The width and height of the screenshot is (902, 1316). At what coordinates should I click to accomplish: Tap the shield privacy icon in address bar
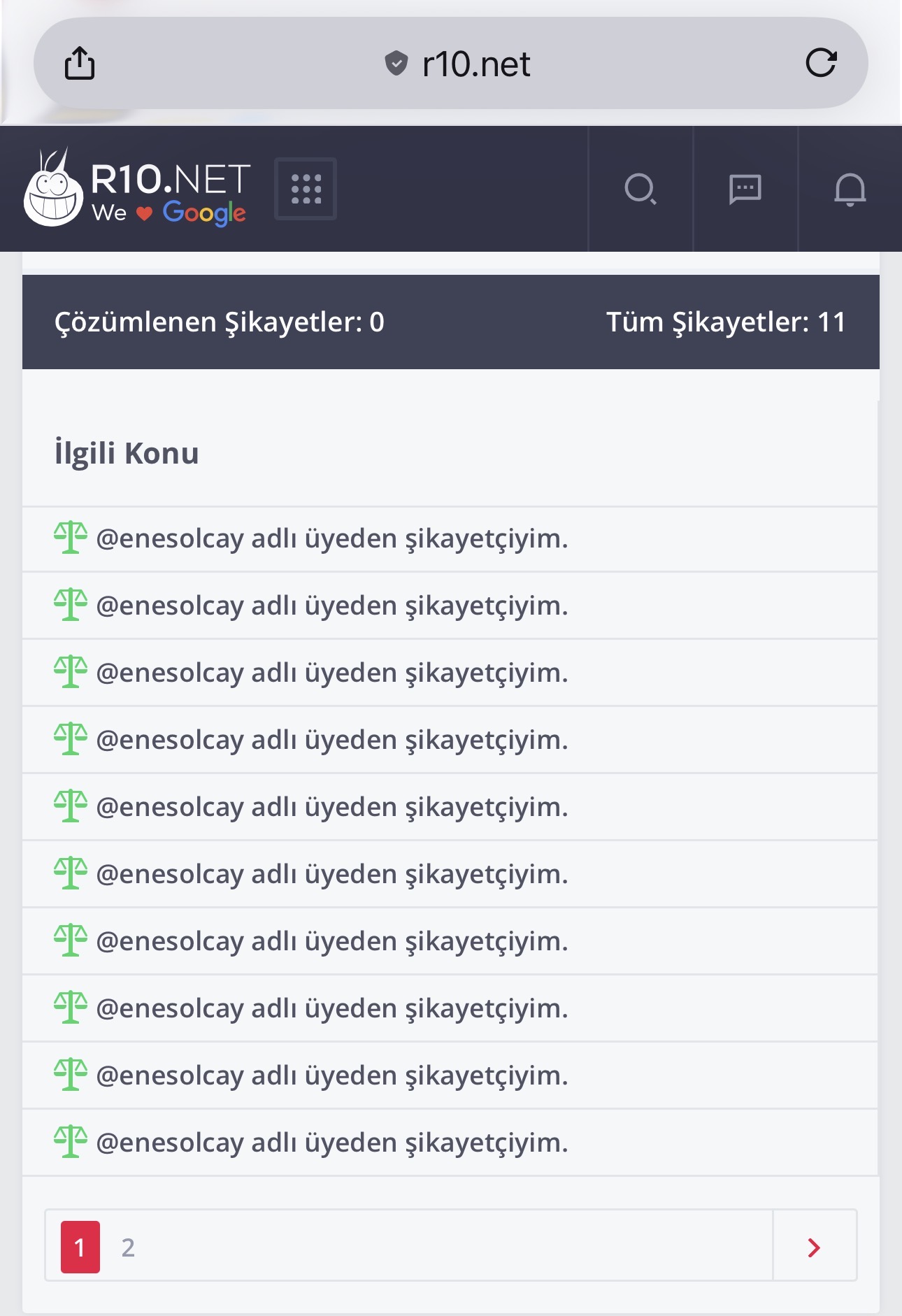click(396, 64)
